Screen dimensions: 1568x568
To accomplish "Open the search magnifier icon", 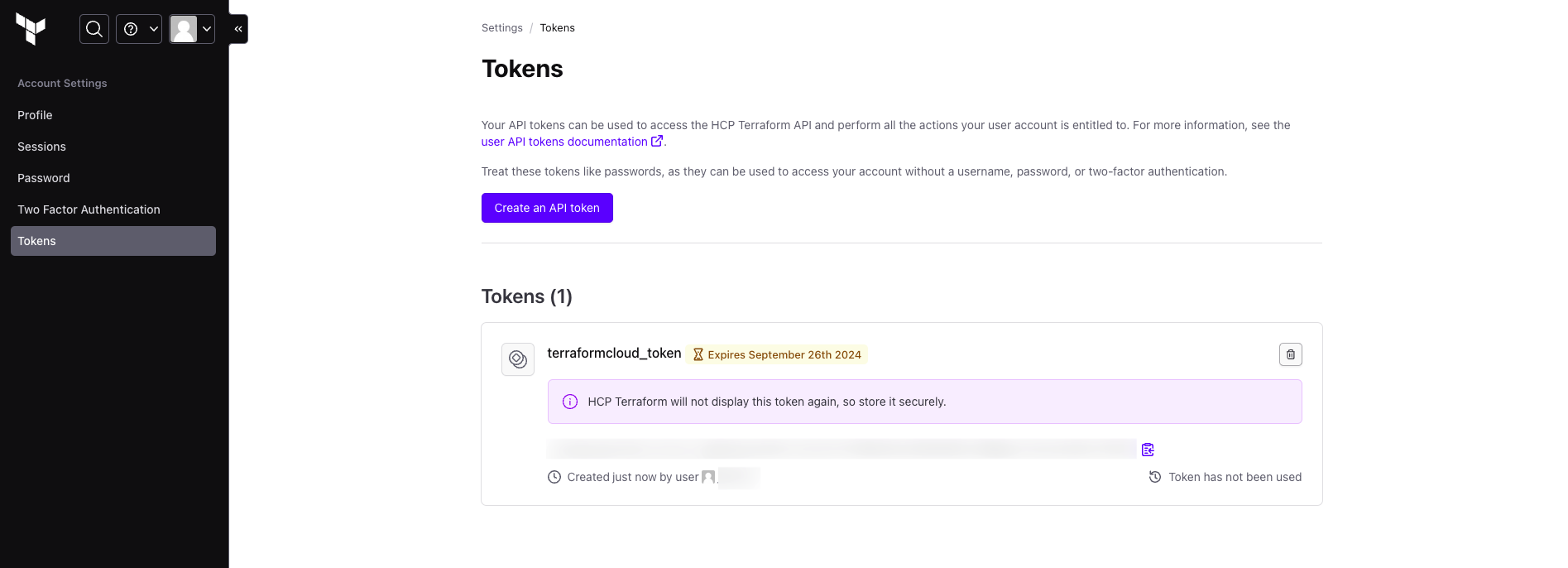I will click(x=94, y=29).
